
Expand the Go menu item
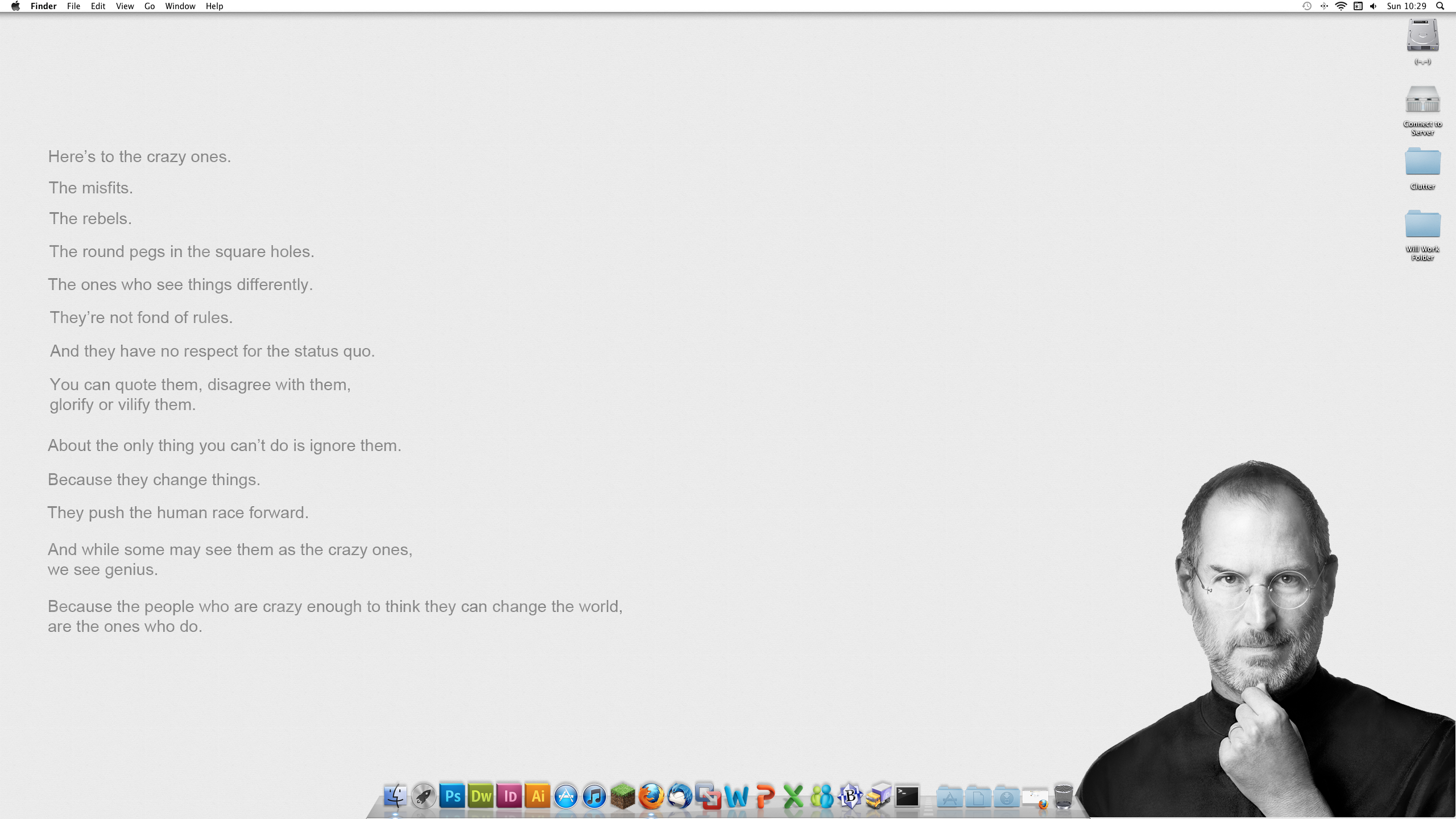tap(150, 6)
